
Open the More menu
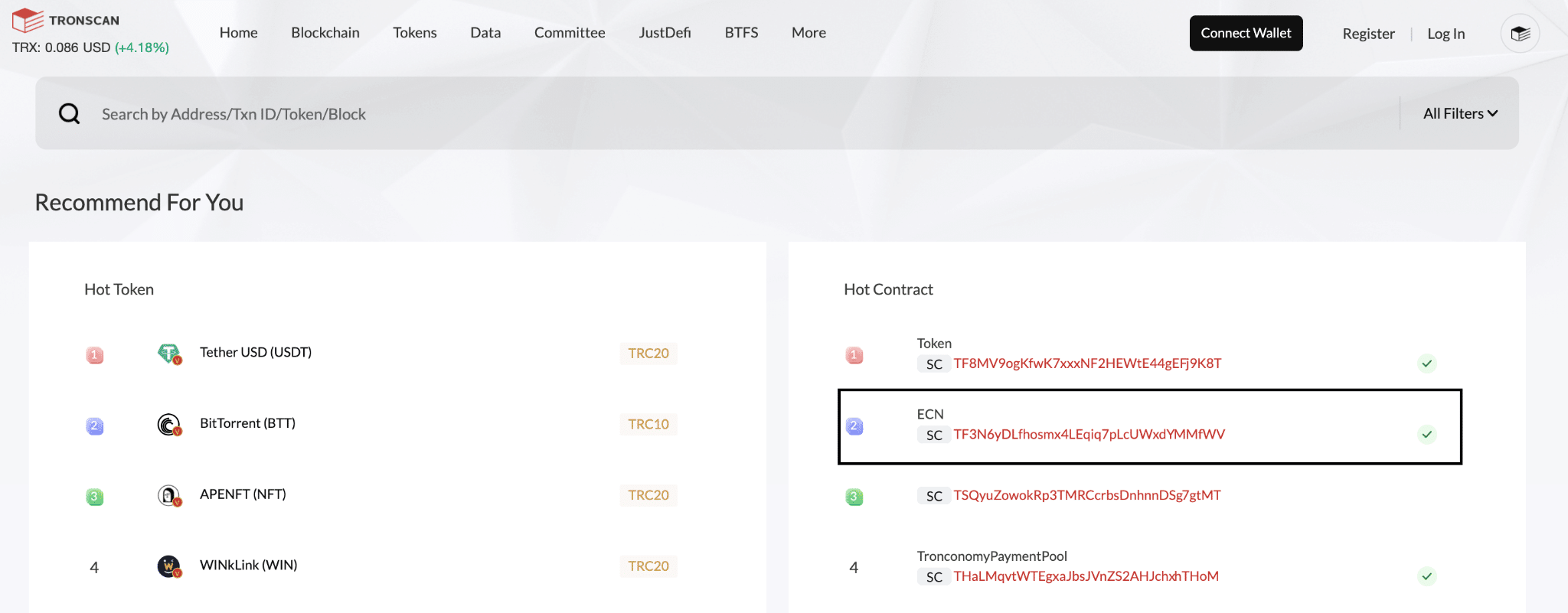pos(808,33)
